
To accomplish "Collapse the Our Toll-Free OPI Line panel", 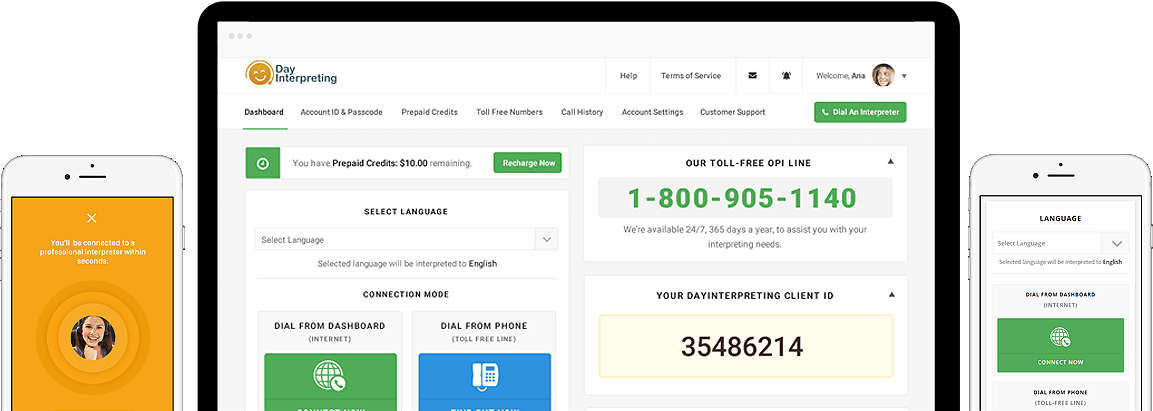I will [891, 161].
